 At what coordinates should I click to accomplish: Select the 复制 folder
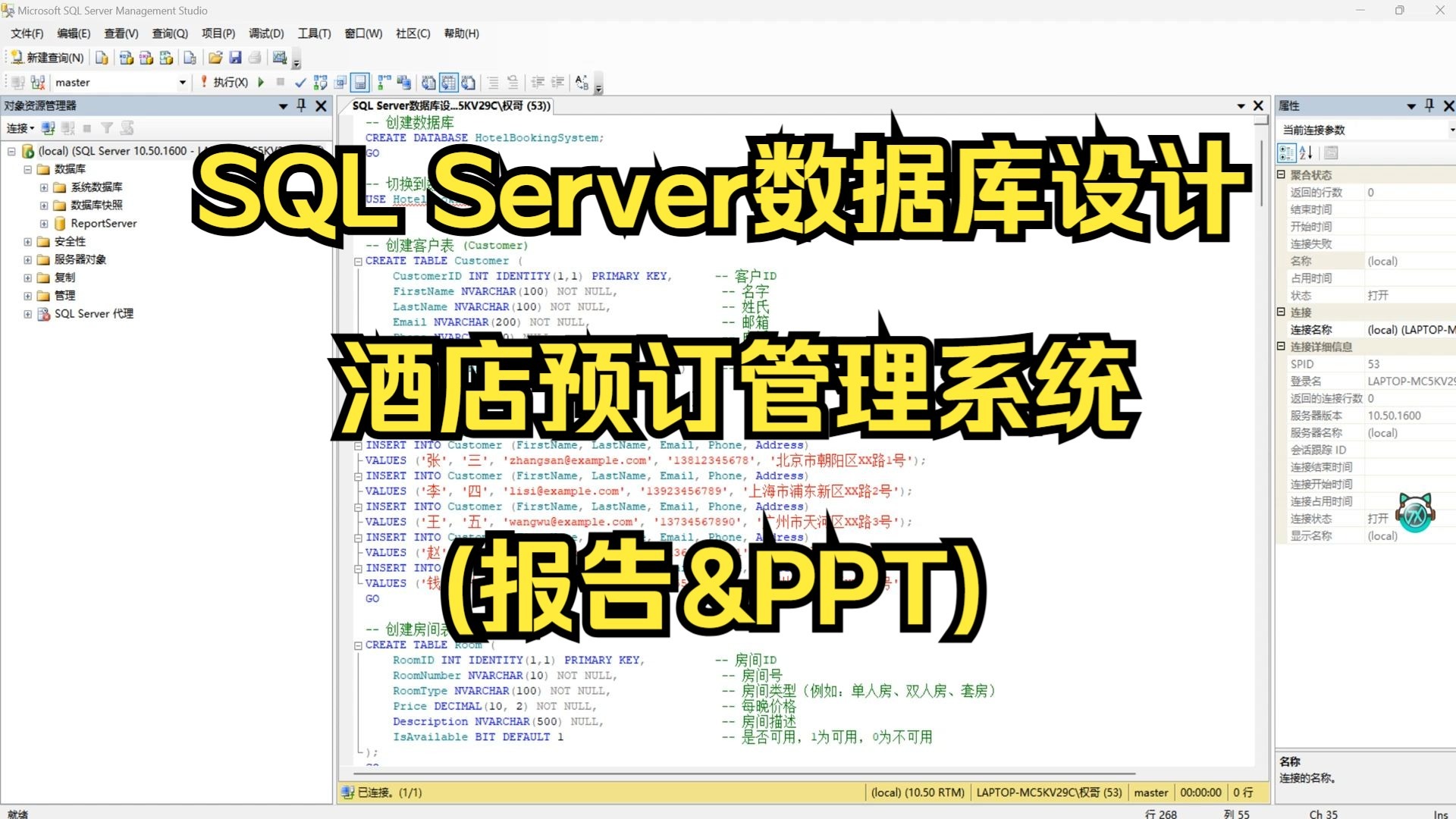(x=64, y=278)
